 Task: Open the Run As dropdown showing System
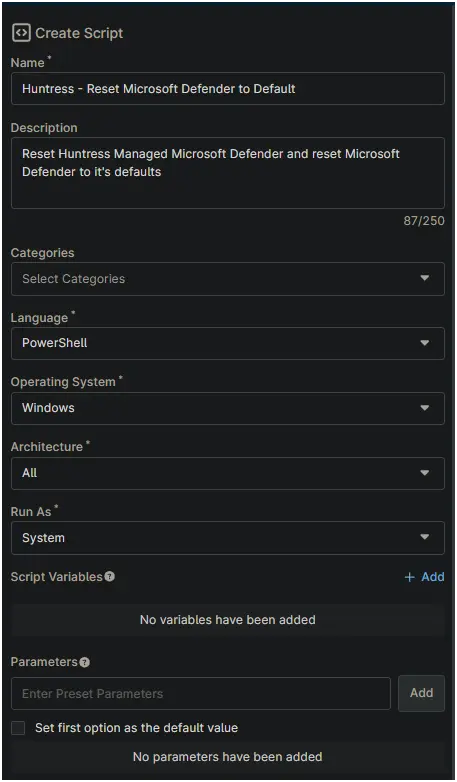[x=228, y=538]
